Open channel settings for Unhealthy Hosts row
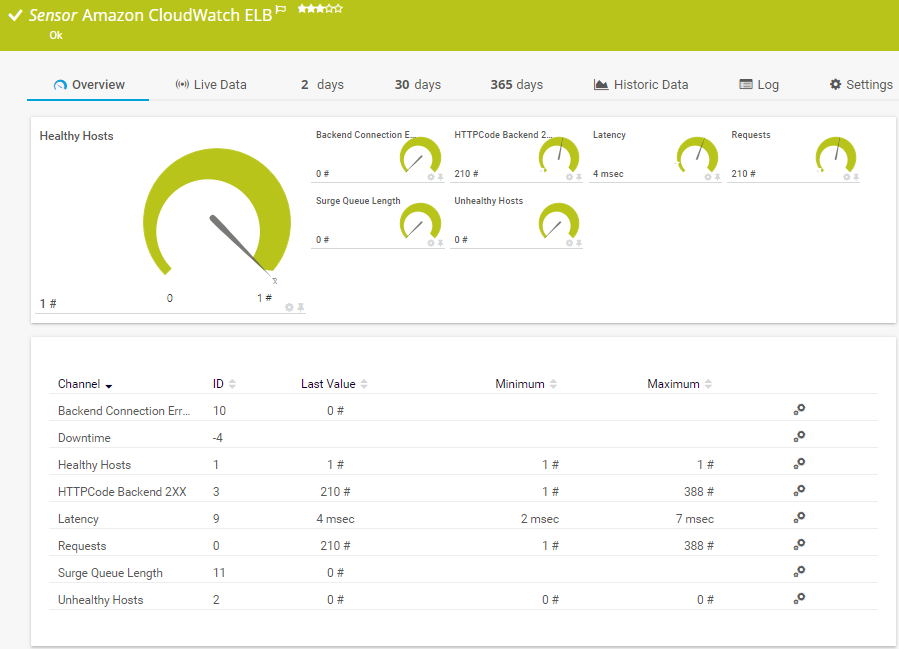The image size is (899, 649). click(799, 599)
